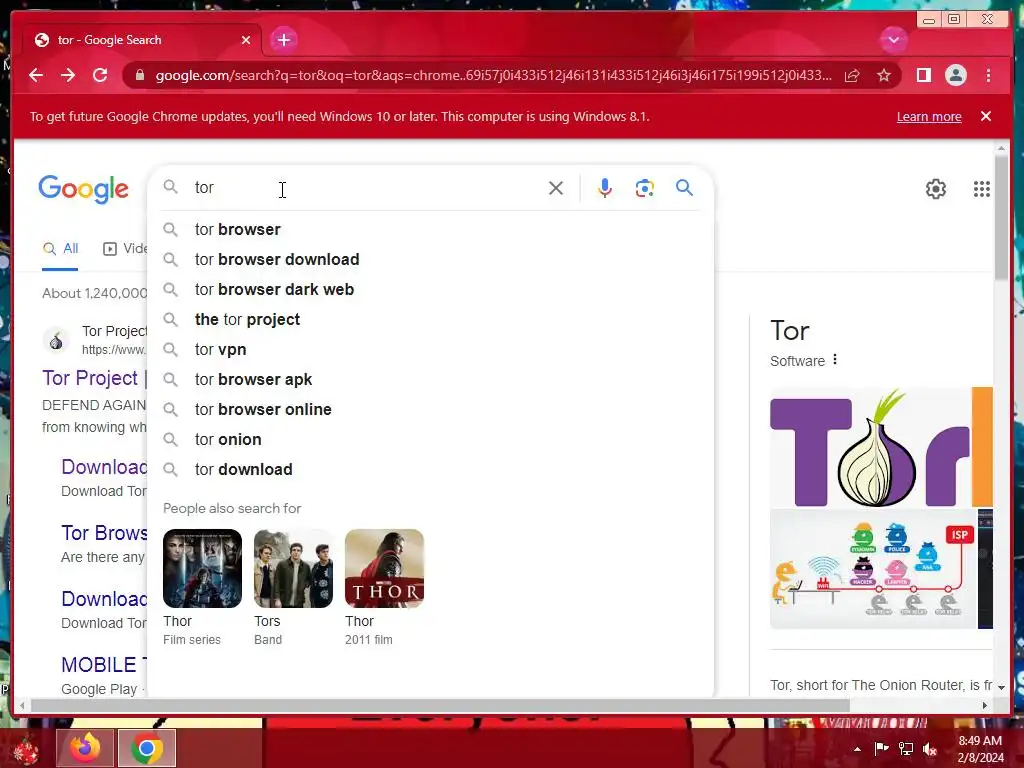Select suggestion 'tor browser download'
This screenshot has width=1024, height=768.
(431, 259)
